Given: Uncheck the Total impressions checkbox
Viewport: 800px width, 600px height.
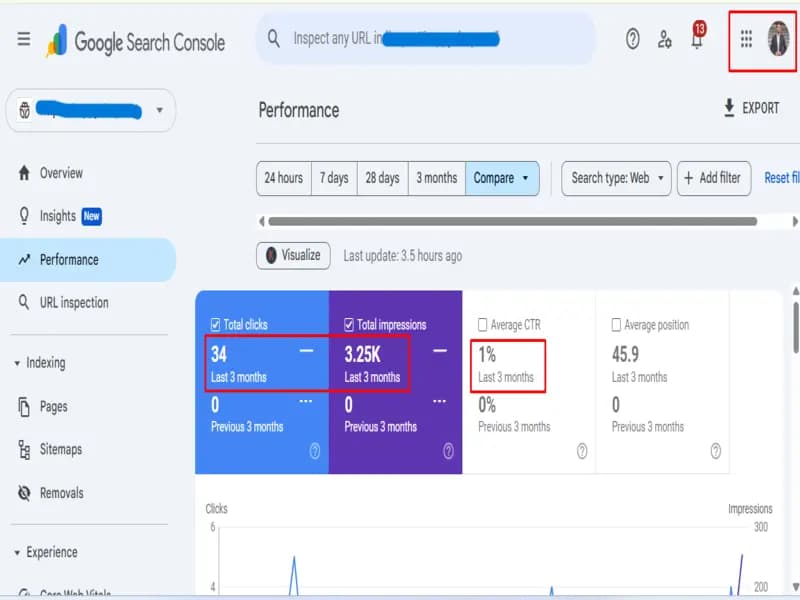Looking at the screenshot, I should [x=349, y=324].
